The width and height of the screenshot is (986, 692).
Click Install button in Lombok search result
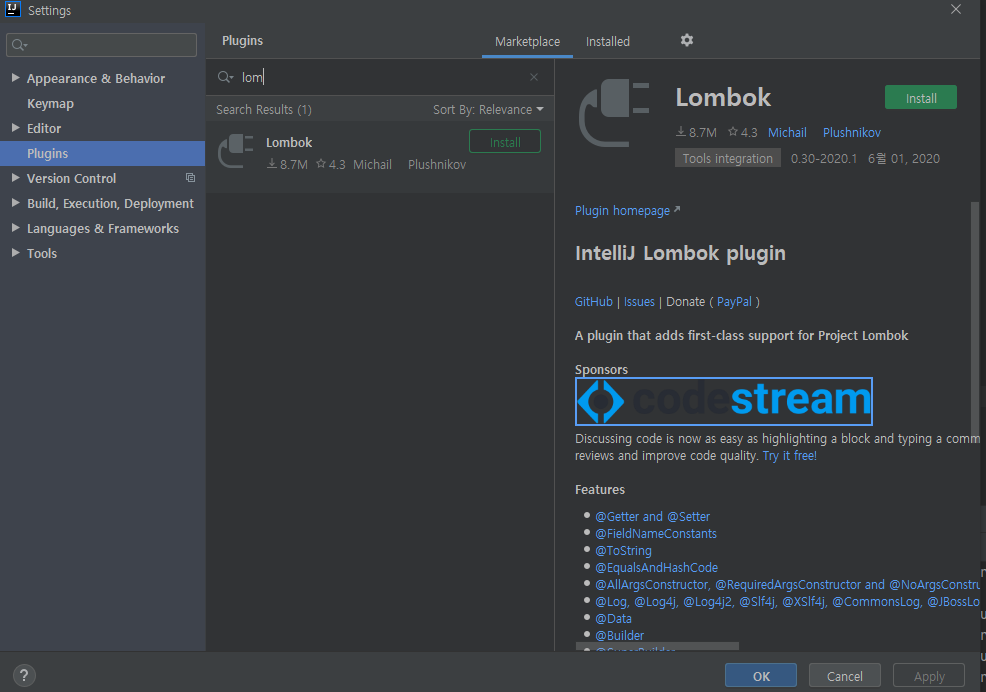505,142
